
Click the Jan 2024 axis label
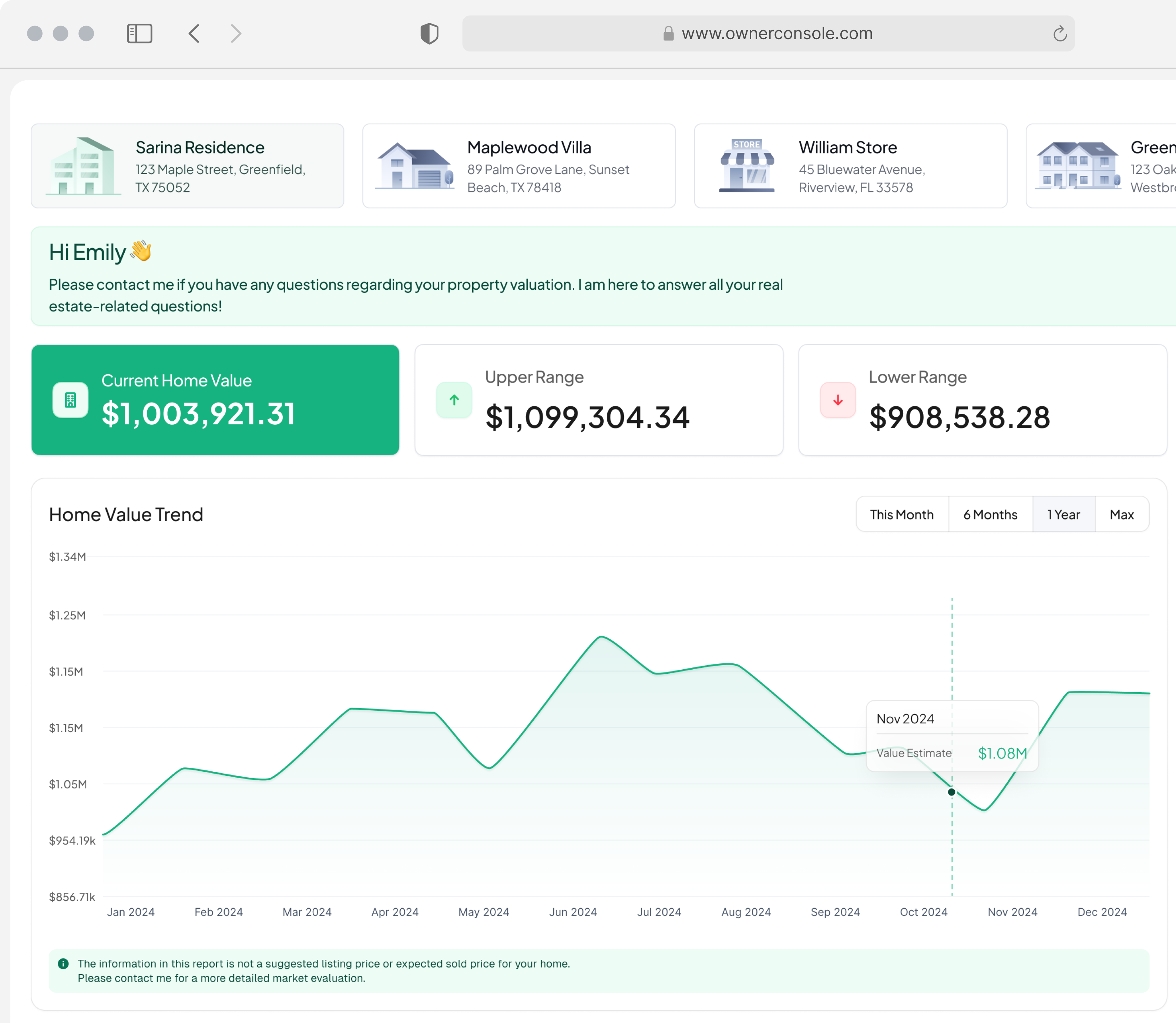click(131, 912)
